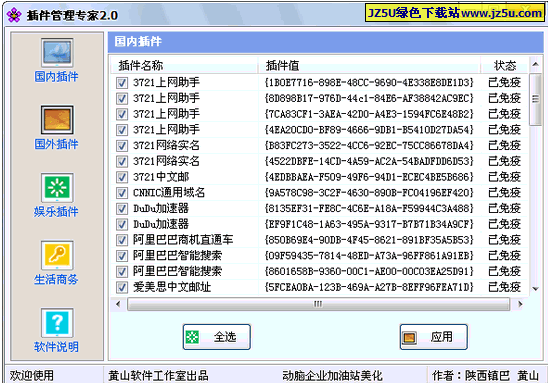Uncheck 3721上网助手 row with value starting 4EA20CD0
This screenshot has height=383, width=548.
[122, 130]
